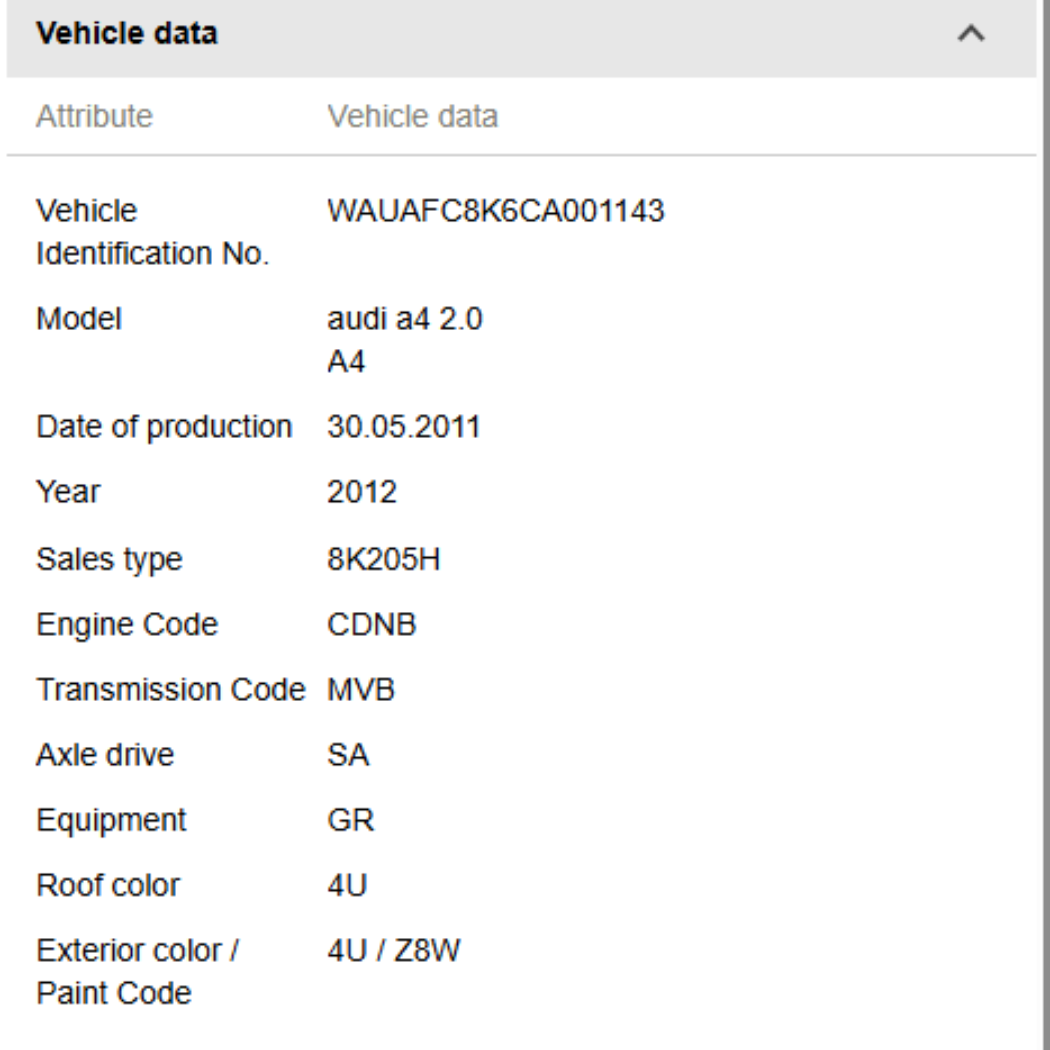Click the Year attribute label
Screen dimensions: 1050x1050
[x=68, y=492]
